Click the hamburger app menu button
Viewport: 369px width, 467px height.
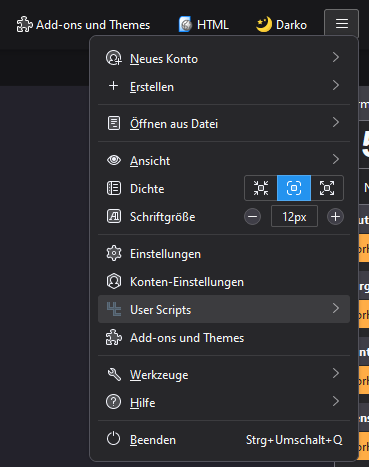(x=341, y=24)
